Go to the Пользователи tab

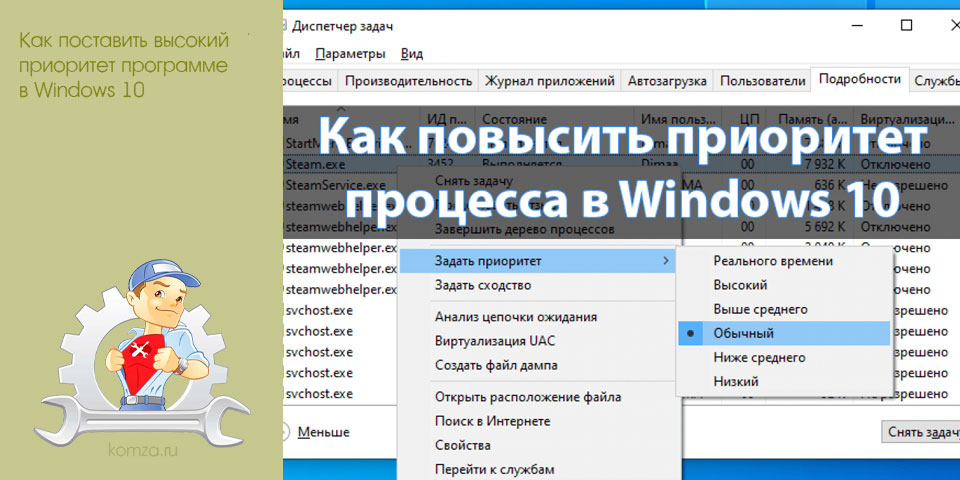762,81
